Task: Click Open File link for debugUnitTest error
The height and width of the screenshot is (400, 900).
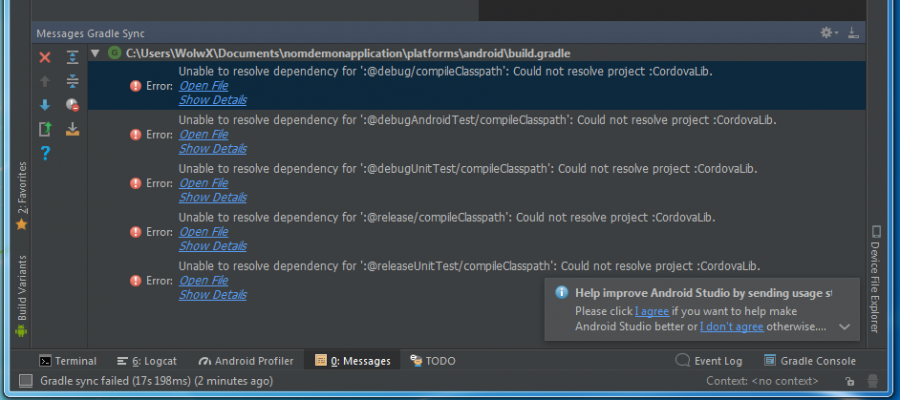Action: 204,183
